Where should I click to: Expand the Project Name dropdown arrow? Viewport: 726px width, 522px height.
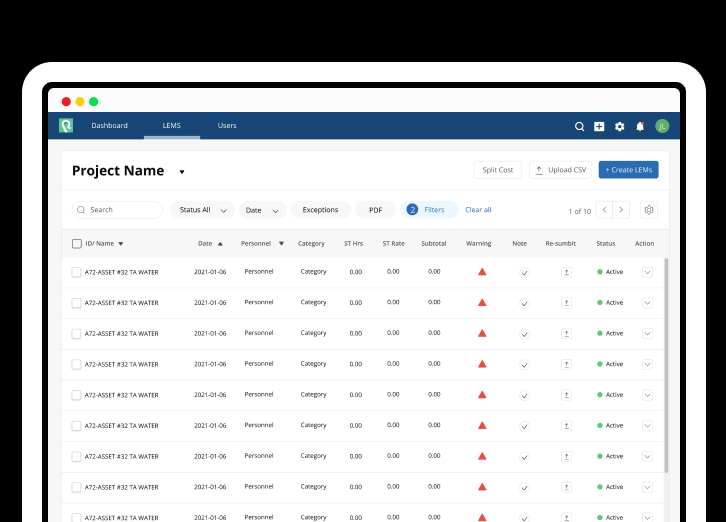(182, 172)
